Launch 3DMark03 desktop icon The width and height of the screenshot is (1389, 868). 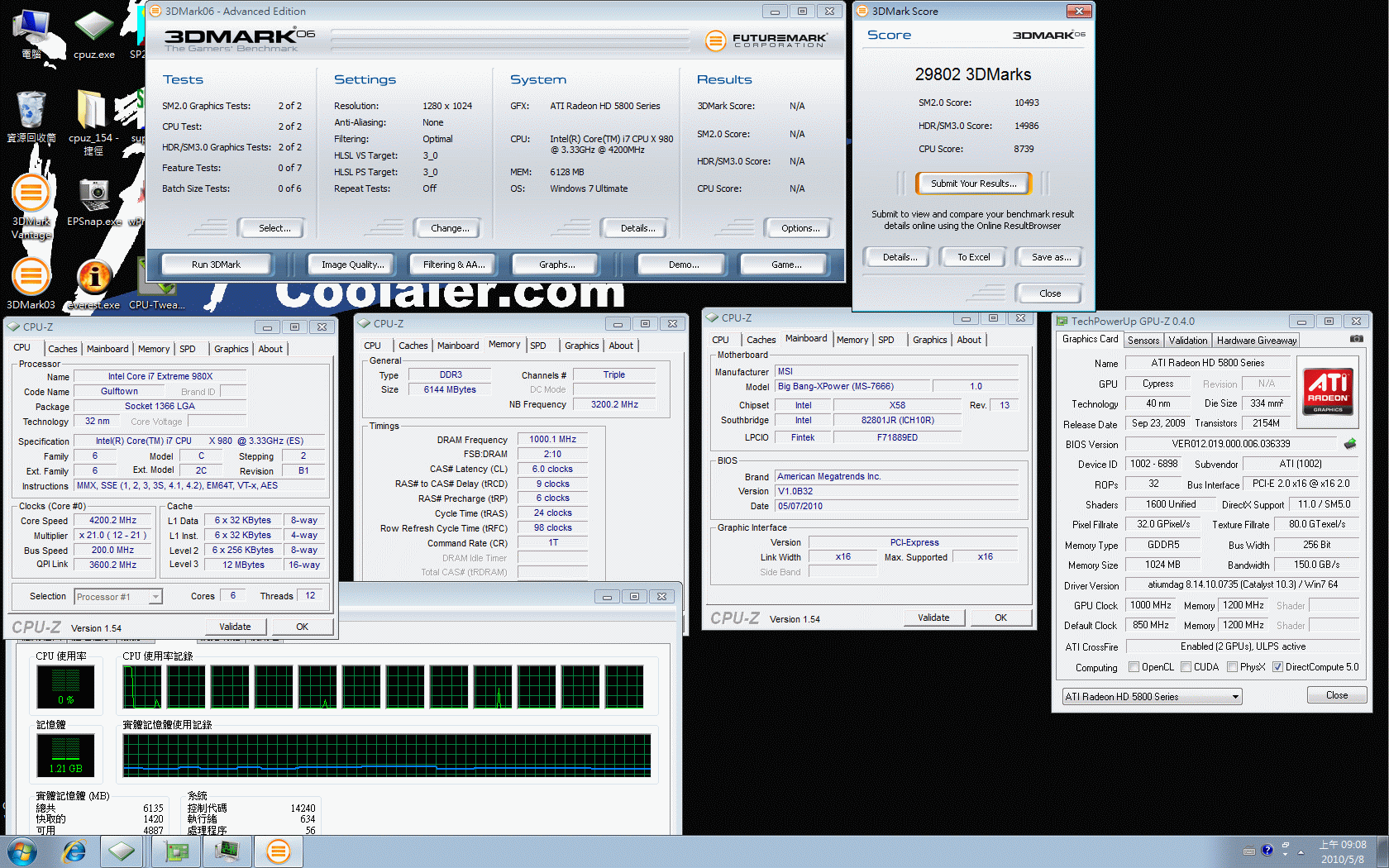[x=31, y=284]
